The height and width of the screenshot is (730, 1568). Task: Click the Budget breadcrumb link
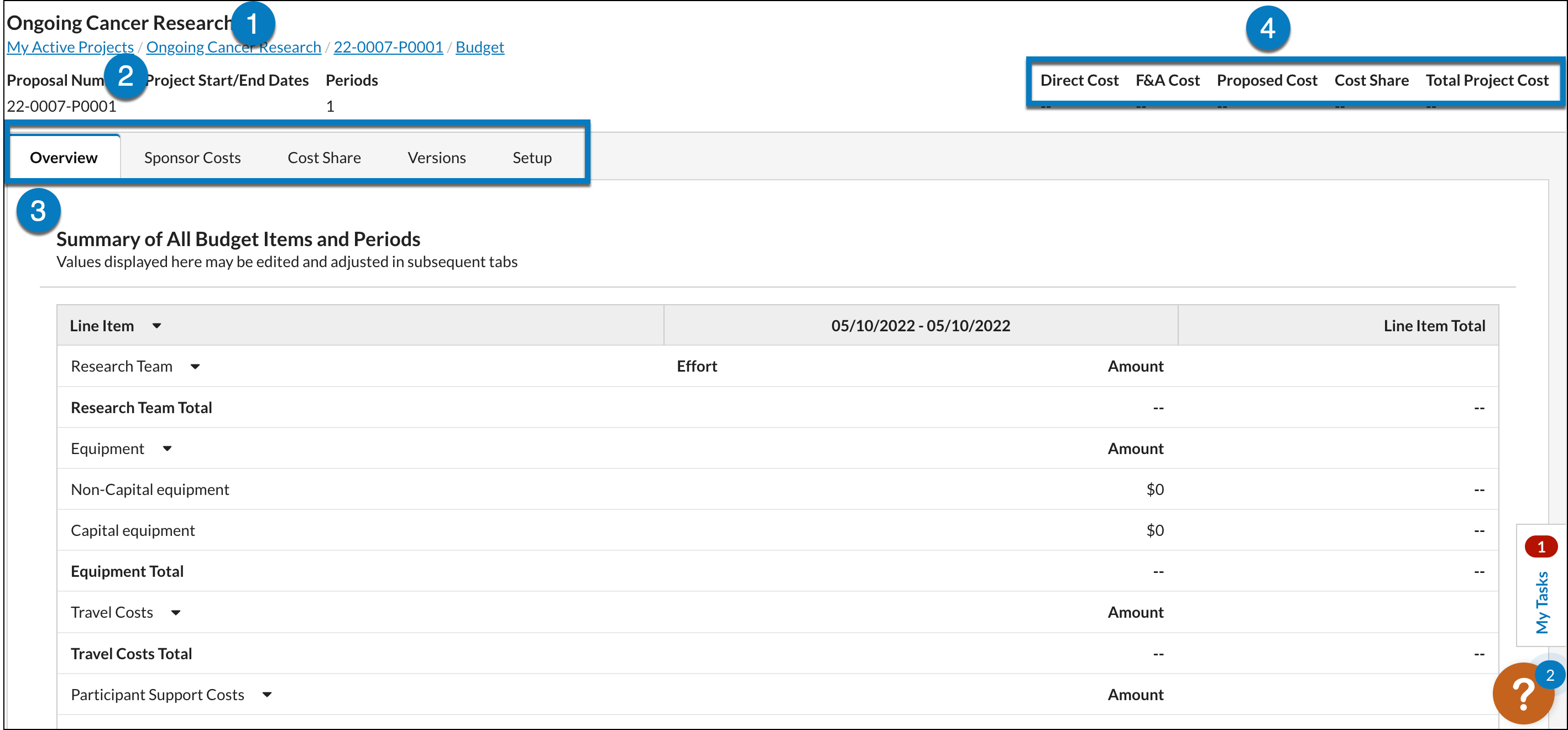coord(480,47)
